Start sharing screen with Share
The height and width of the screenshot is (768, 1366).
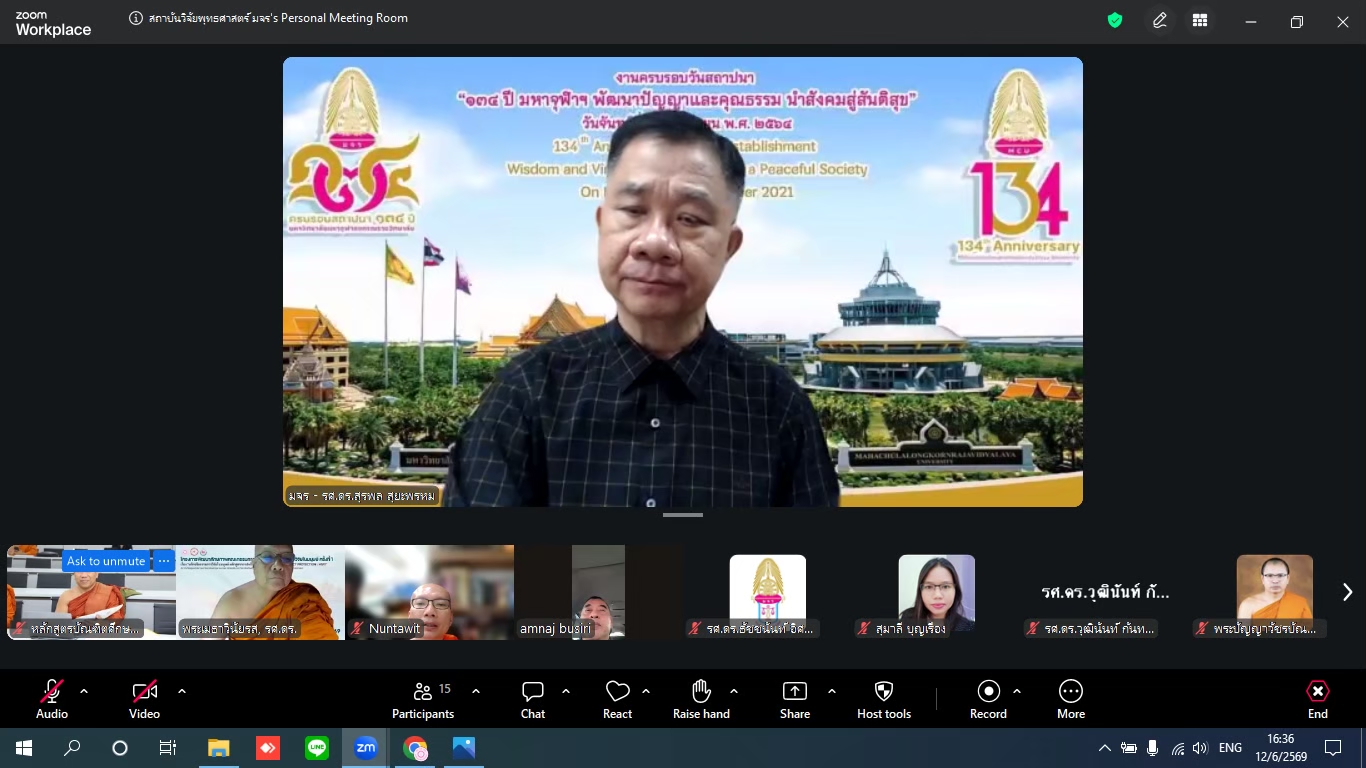[x=795, y=700]
